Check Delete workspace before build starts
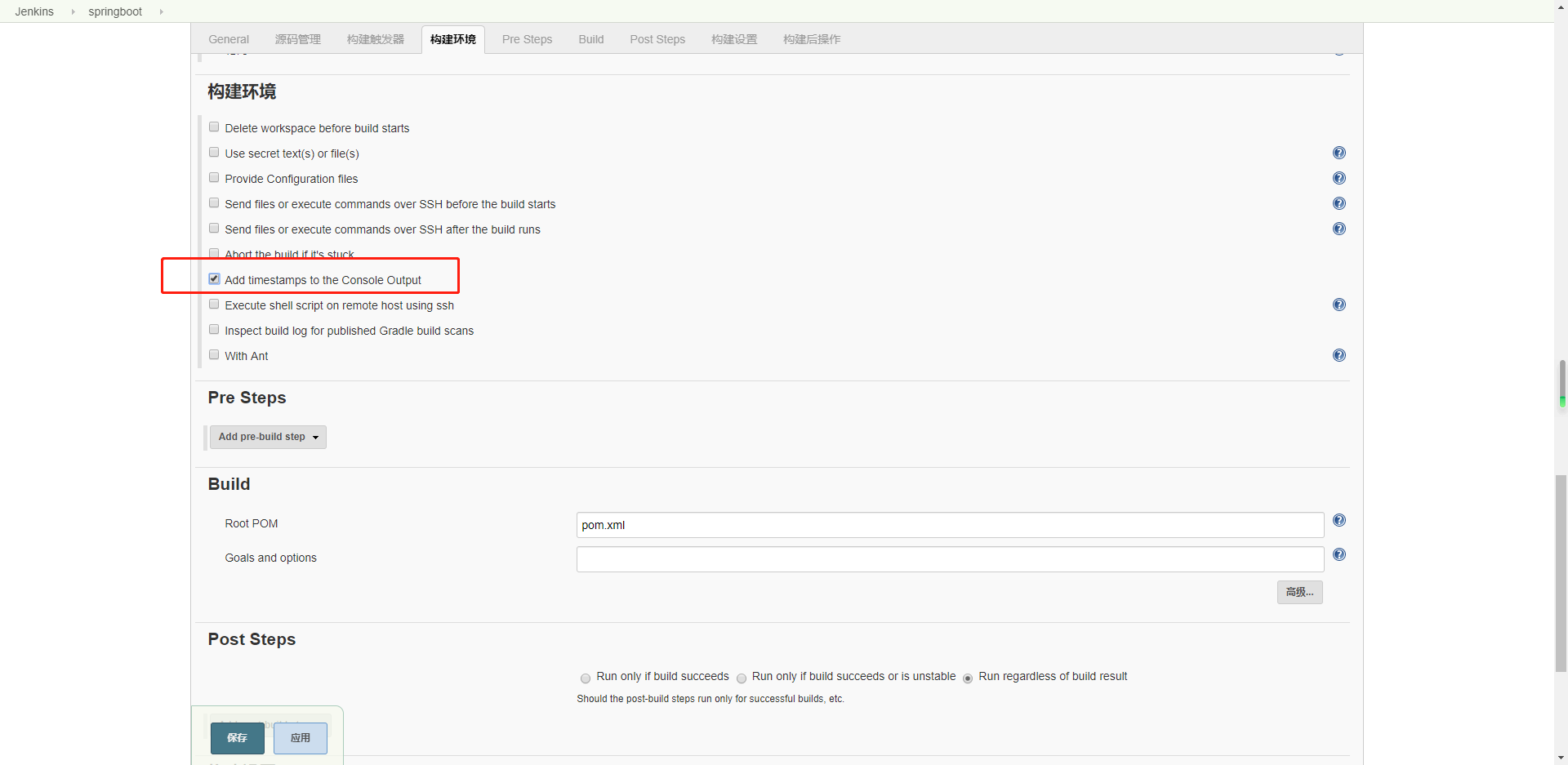1568x765 pixels. (x=214, y=127)
